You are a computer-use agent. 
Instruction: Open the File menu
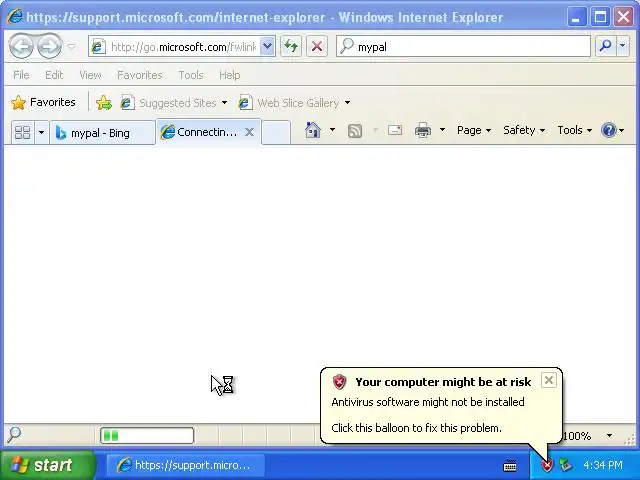pos(21,75)
